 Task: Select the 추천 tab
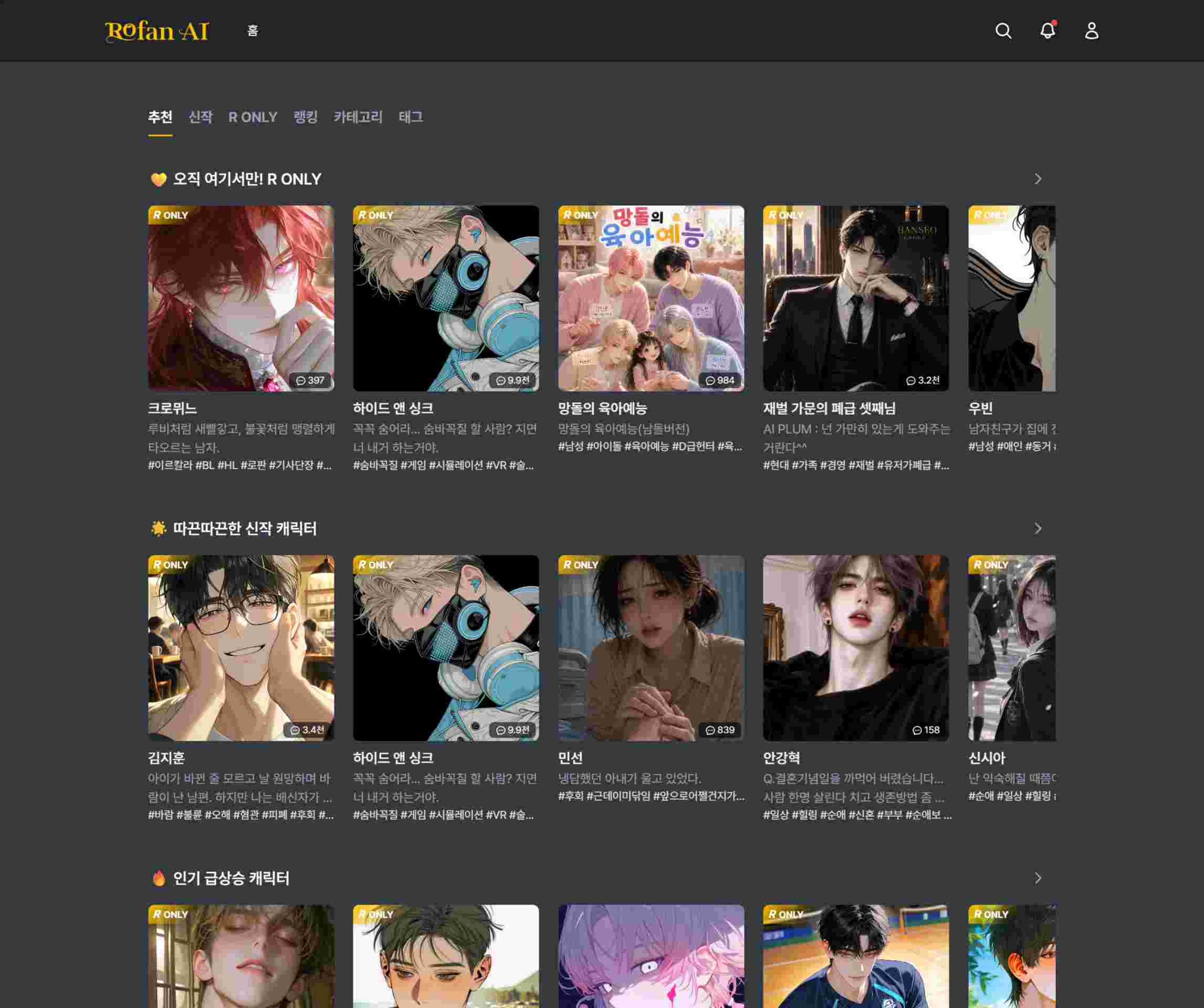point(160,117)
